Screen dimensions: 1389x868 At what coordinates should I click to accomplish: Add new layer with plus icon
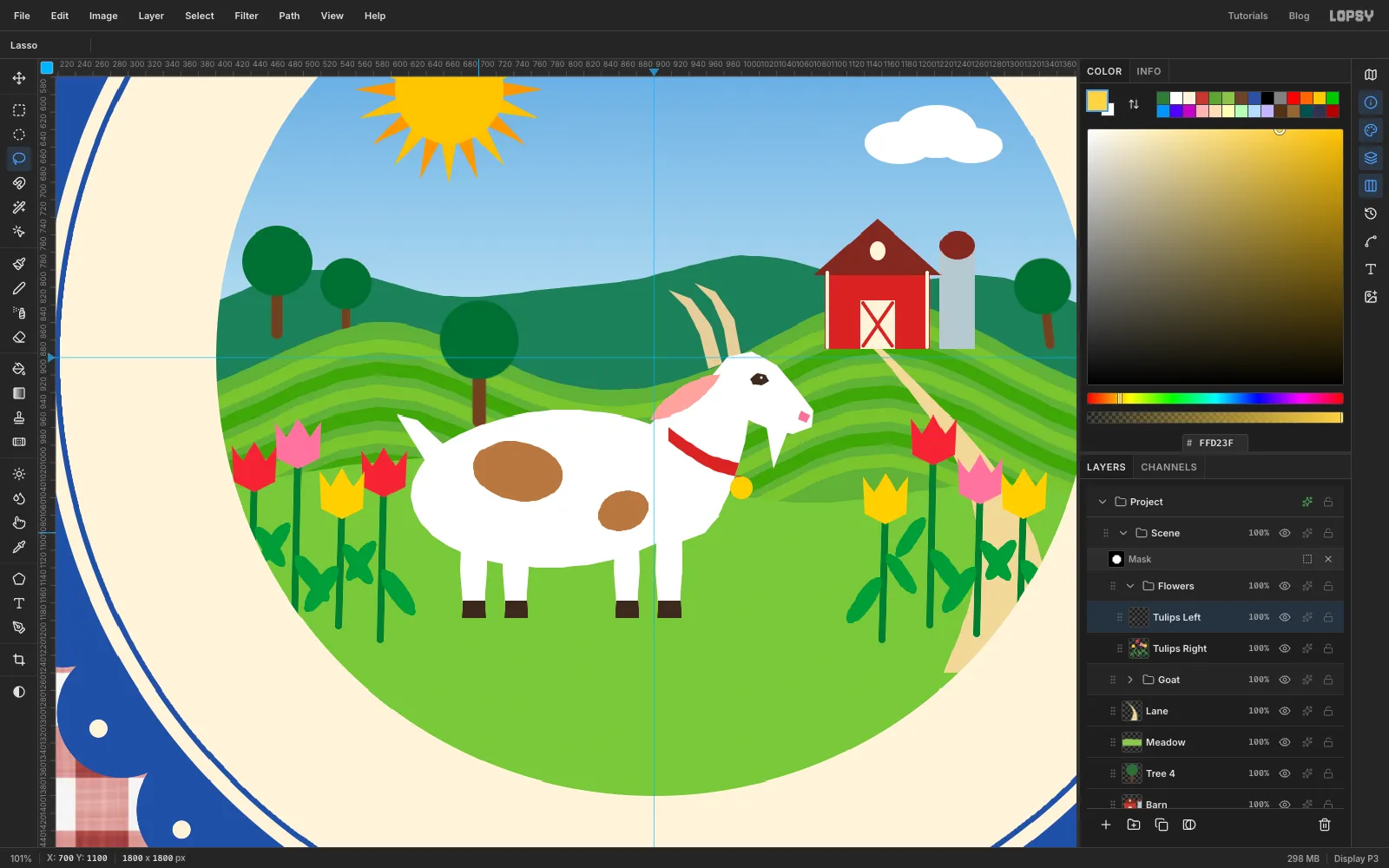point(1106,825)
